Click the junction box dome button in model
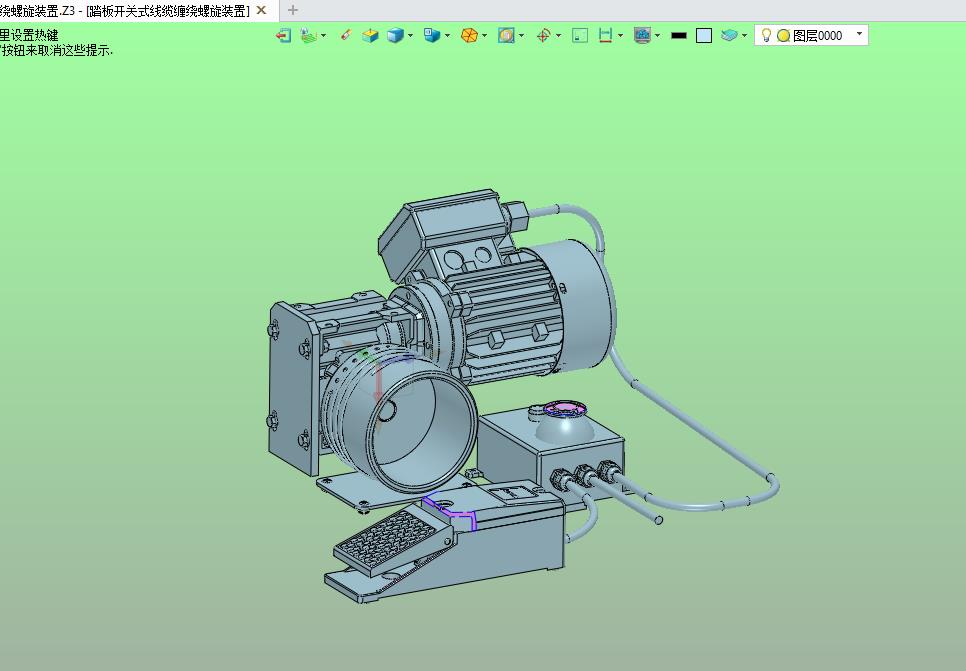The image size is (966, 671). [x=564, y=422]
